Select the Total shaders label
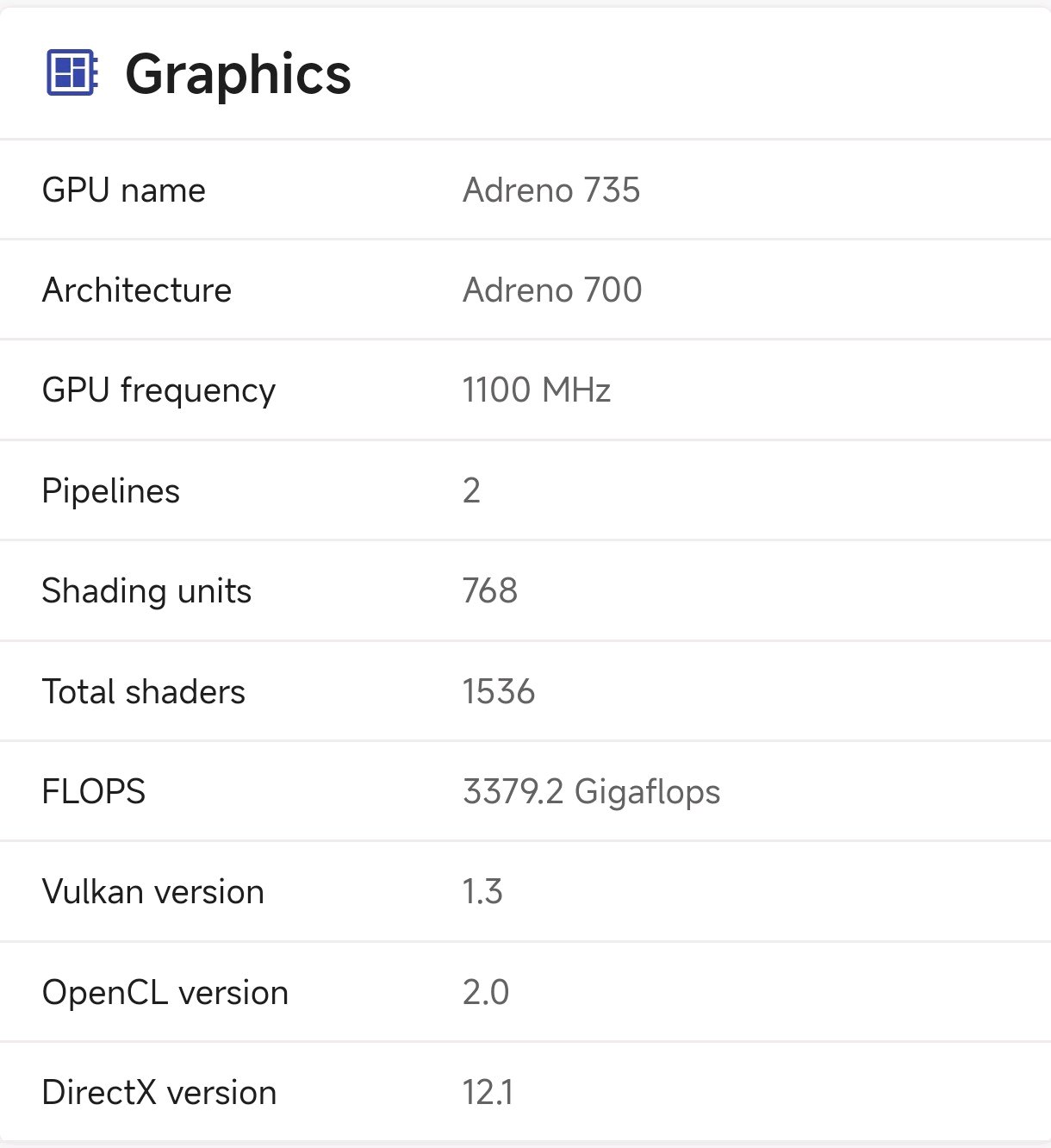The height and width of the screenshot is (1148, 1051). [x=144, y=692]
